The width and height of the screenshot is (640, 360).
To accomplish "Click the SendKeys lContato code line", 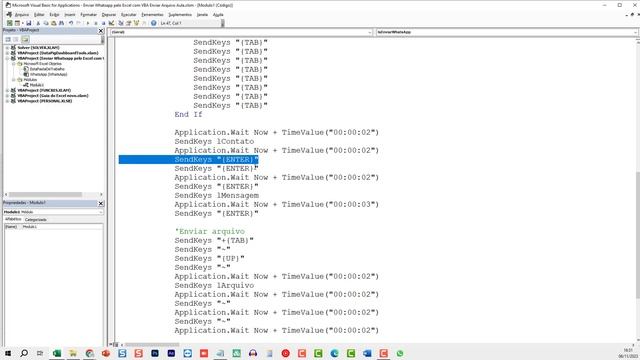I will (214, 142).
